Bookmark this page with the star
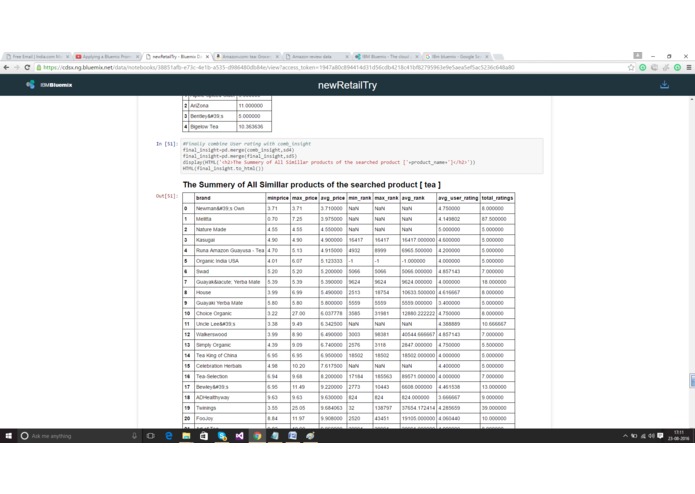Screen dimensions: 695x494 (631, 67)
